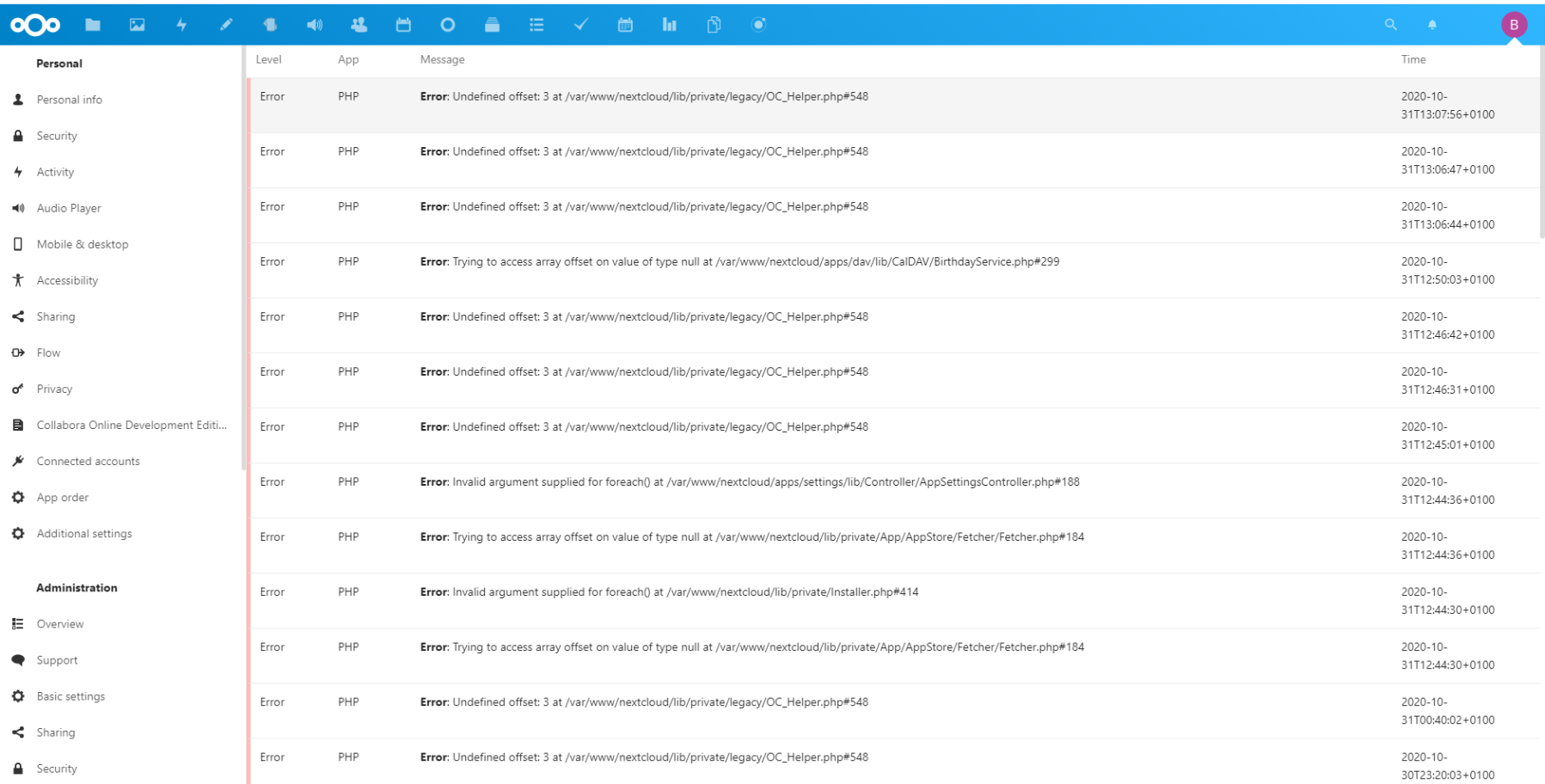
Task: Open the bar chart Polls icon
Action: (x=669, y=25)
